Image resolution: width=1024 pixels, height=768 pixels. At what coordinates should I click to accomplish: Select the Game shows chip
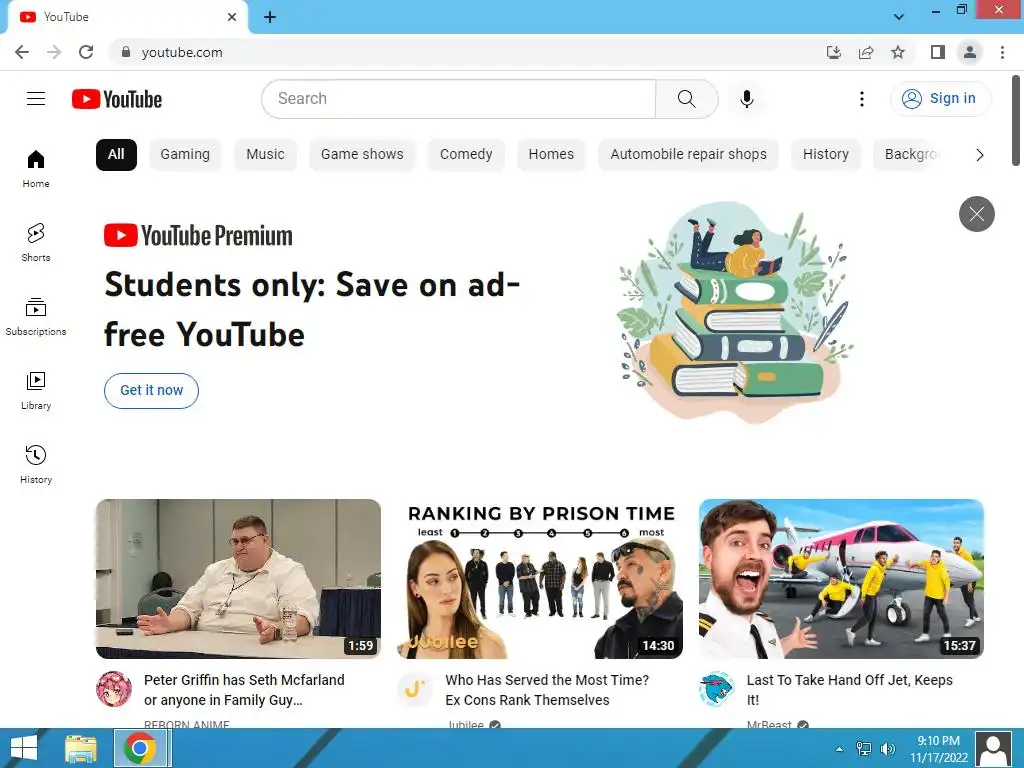click(362, 155)
